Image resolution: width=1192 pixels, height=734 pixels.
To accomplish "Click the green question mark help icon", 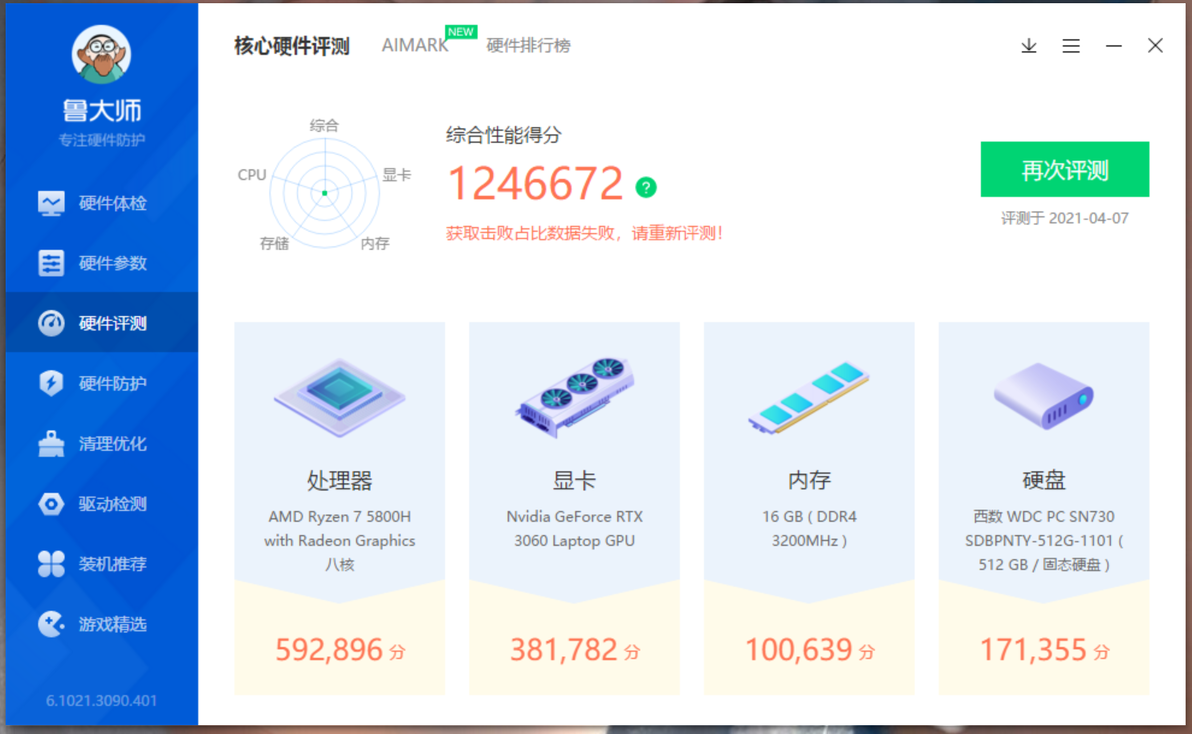I will pyautogui.click(x=646, y=187).
